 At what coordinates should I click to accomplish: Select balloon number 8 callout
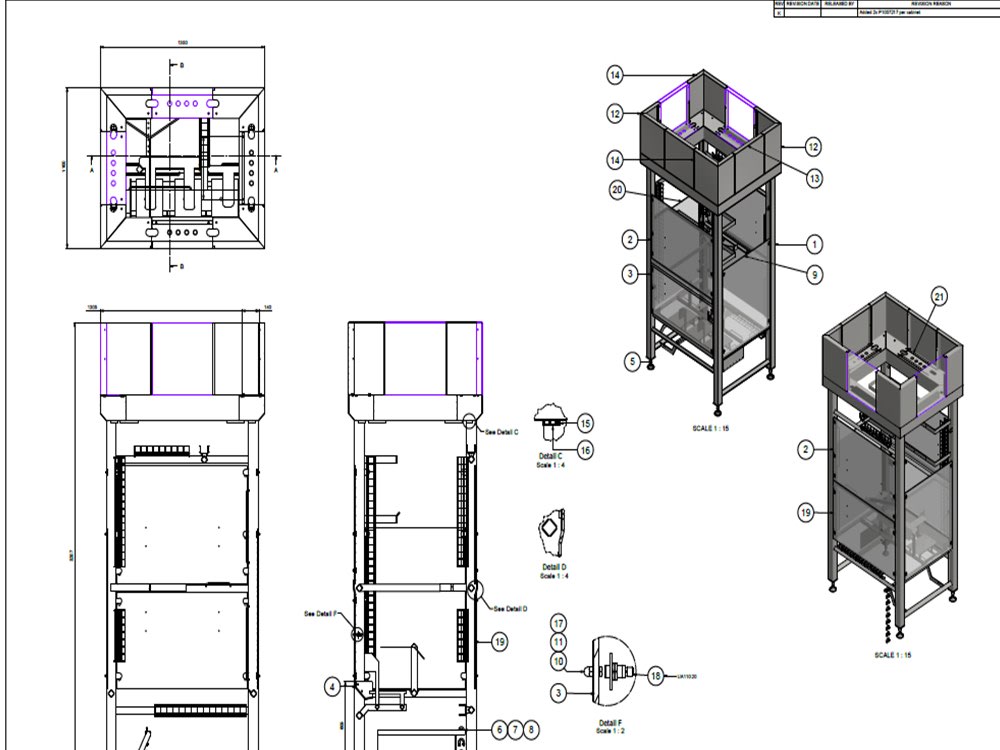531,729
